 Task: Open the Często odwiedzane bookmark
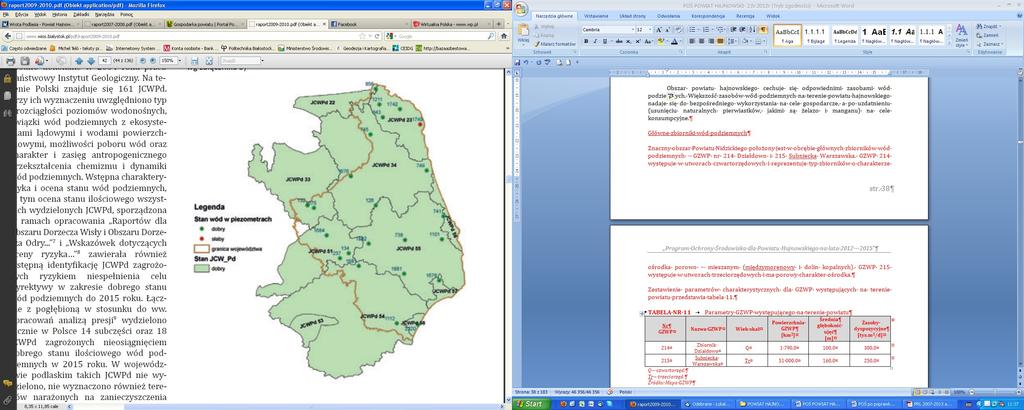[24, 48]
